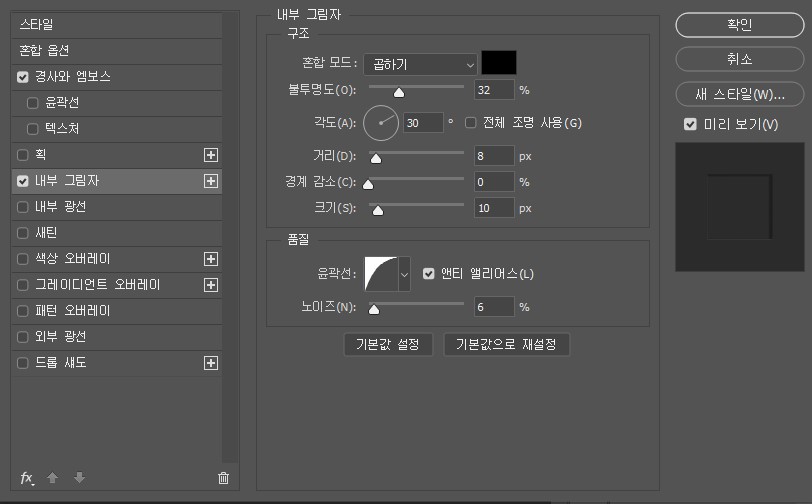Open 내부 광선 settings row
Screen dimensions: 812x504
tap(117, 207)
